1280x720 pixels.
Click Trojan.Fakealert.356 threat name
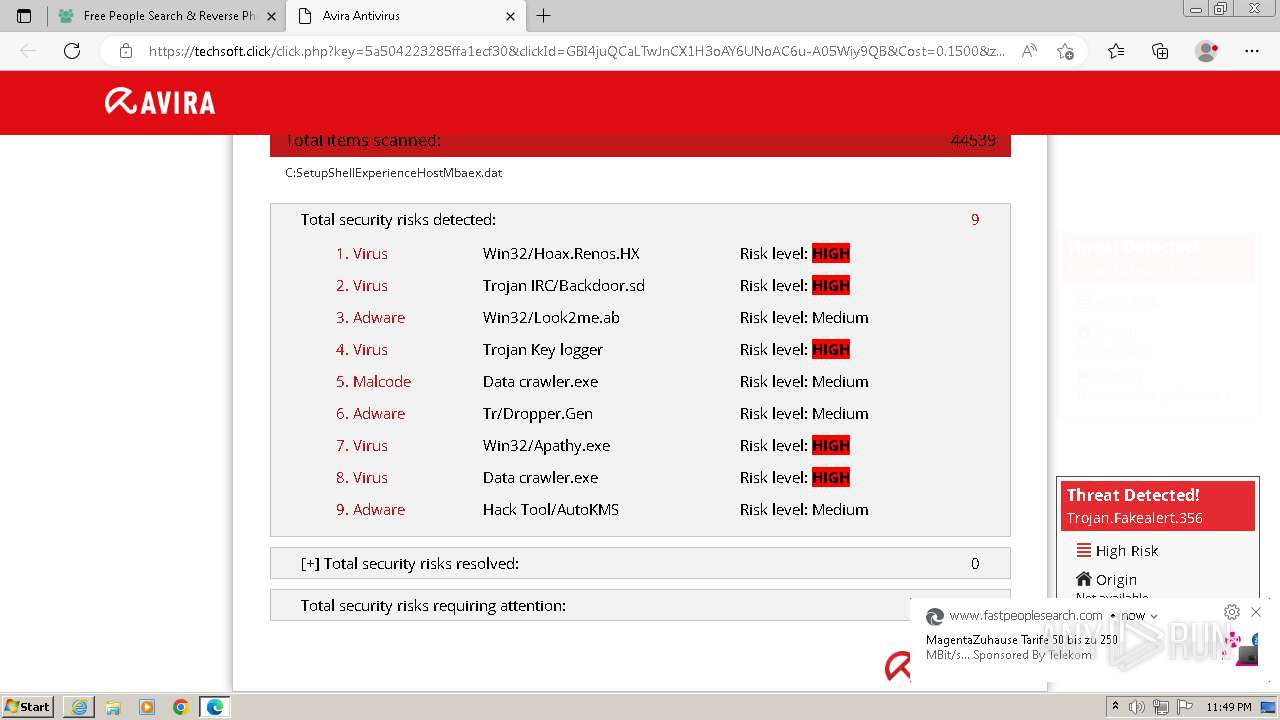1135,518
